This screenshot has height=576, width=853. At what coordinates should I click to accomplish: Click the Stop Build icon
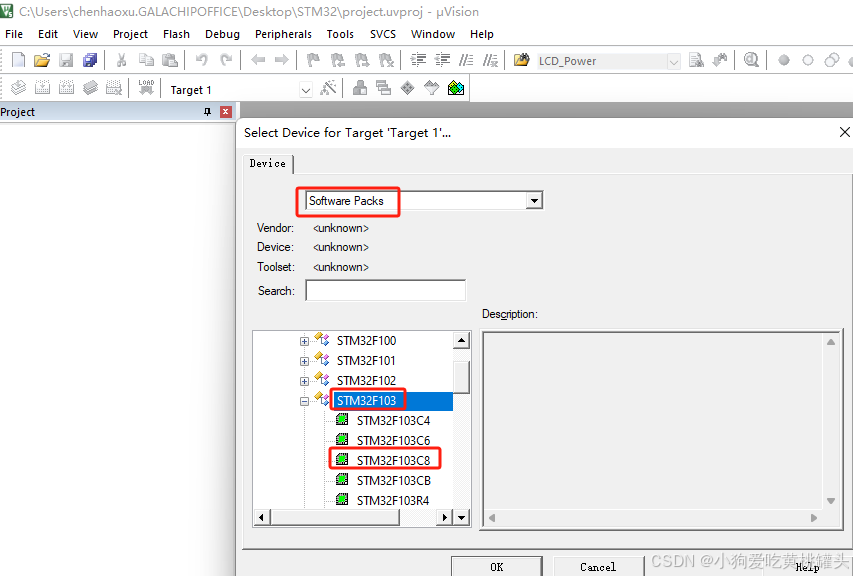(114, 88)
